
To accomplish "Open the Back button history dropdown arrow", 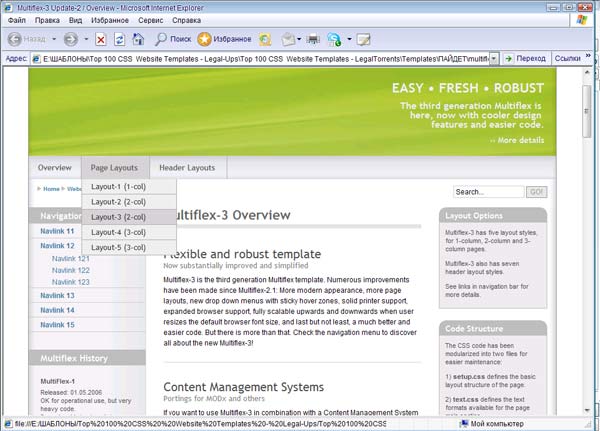I will [x=54, y=39].
